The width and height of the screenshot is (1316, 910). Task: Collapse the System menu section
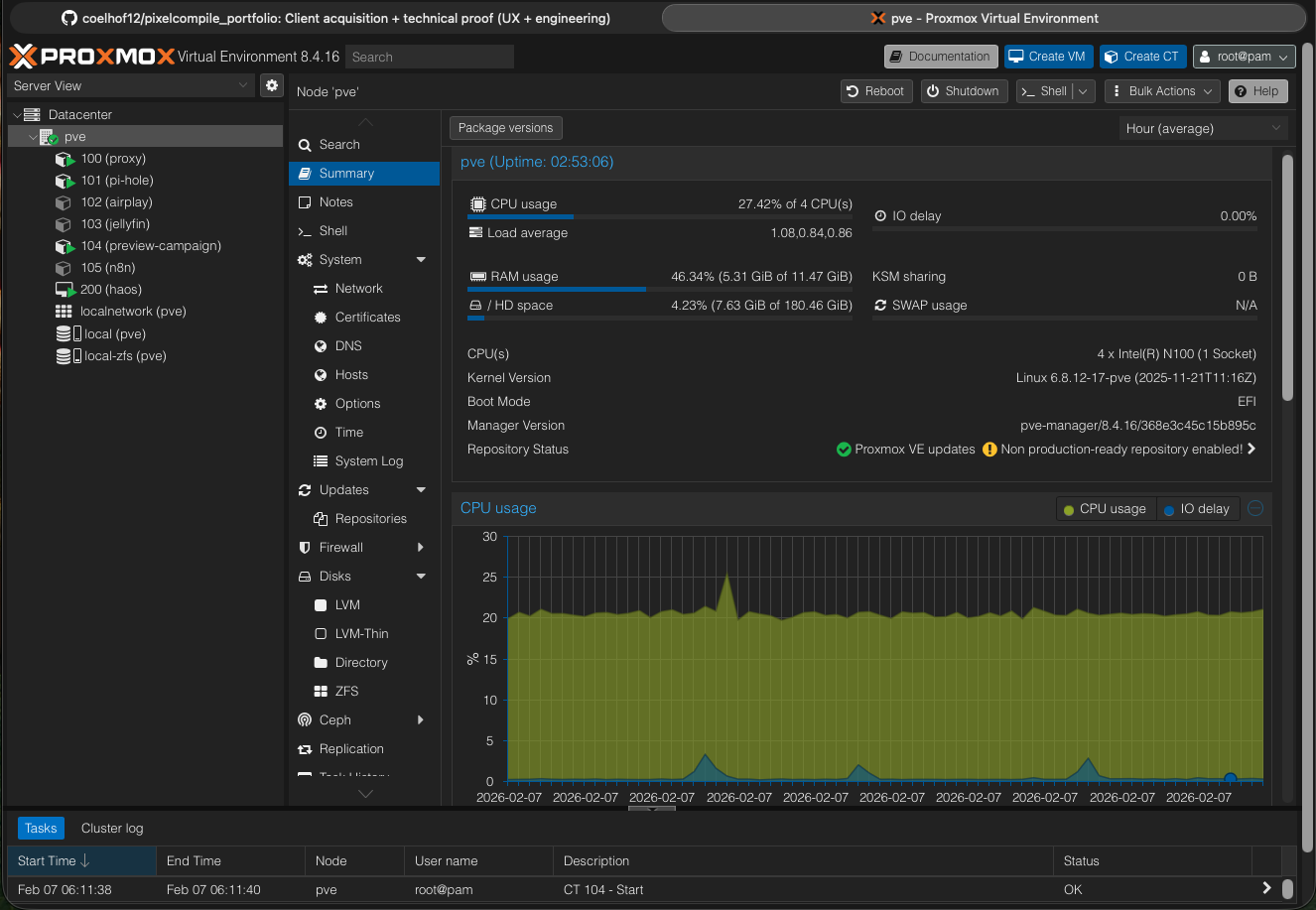tap(421, 260)
